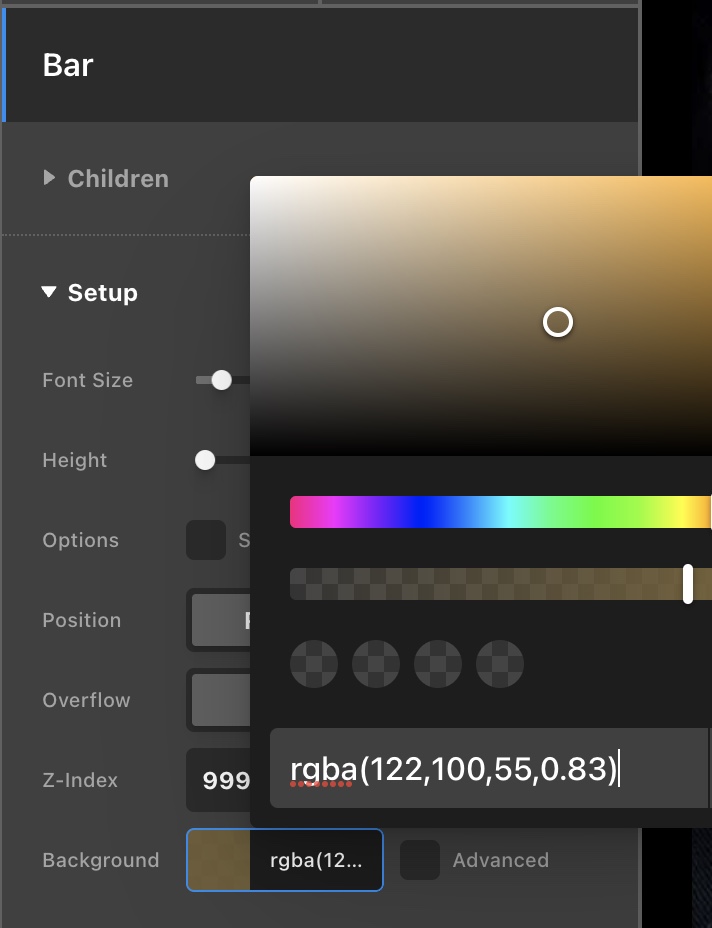The width and height of the screenshot is (712, 928).
Task: Click the Font Size slider handle
Action: 222,380
